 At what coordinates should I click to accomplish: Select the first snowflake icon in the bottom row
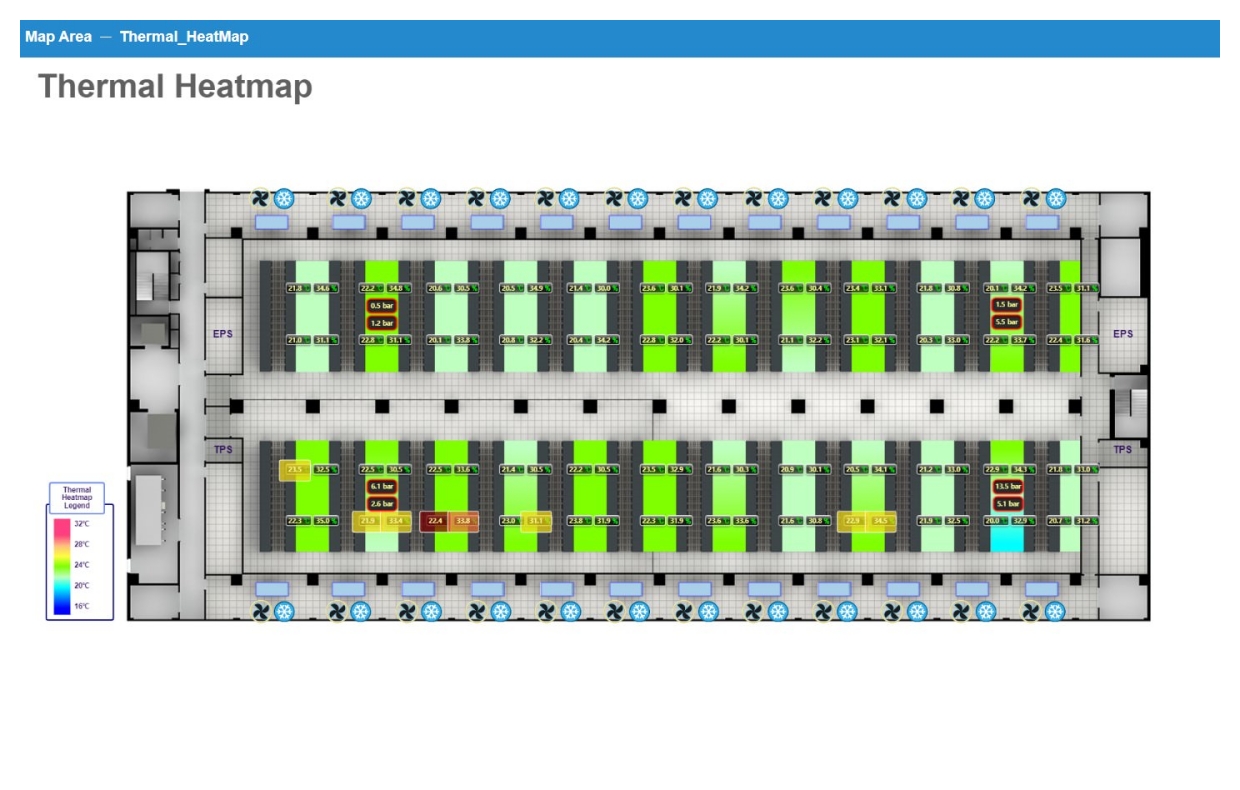(284, 611)
